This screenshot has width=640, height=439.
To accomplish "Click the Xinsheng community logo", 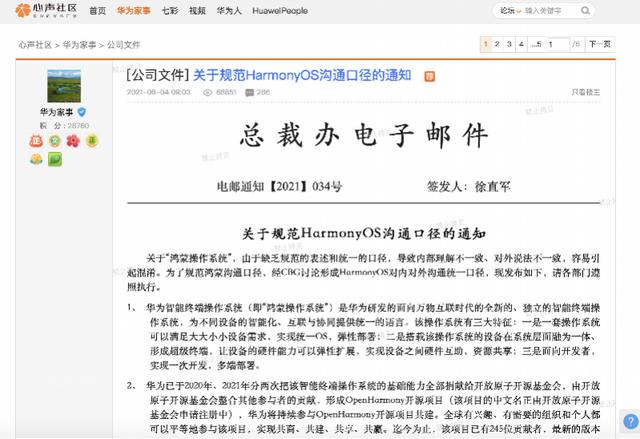I will click(x=46, y=11).
